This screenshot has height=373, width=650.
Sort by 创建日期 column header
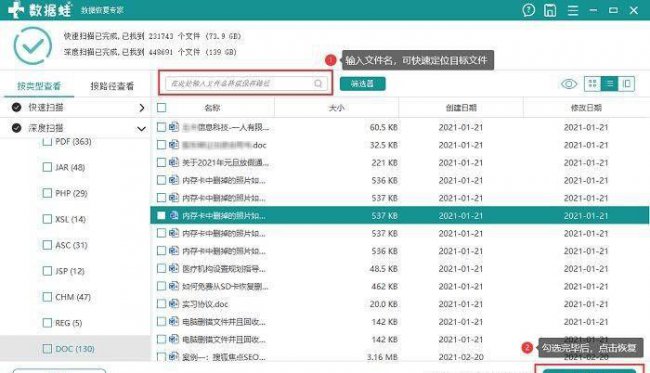pyautogui.click(x=461, y=108)
